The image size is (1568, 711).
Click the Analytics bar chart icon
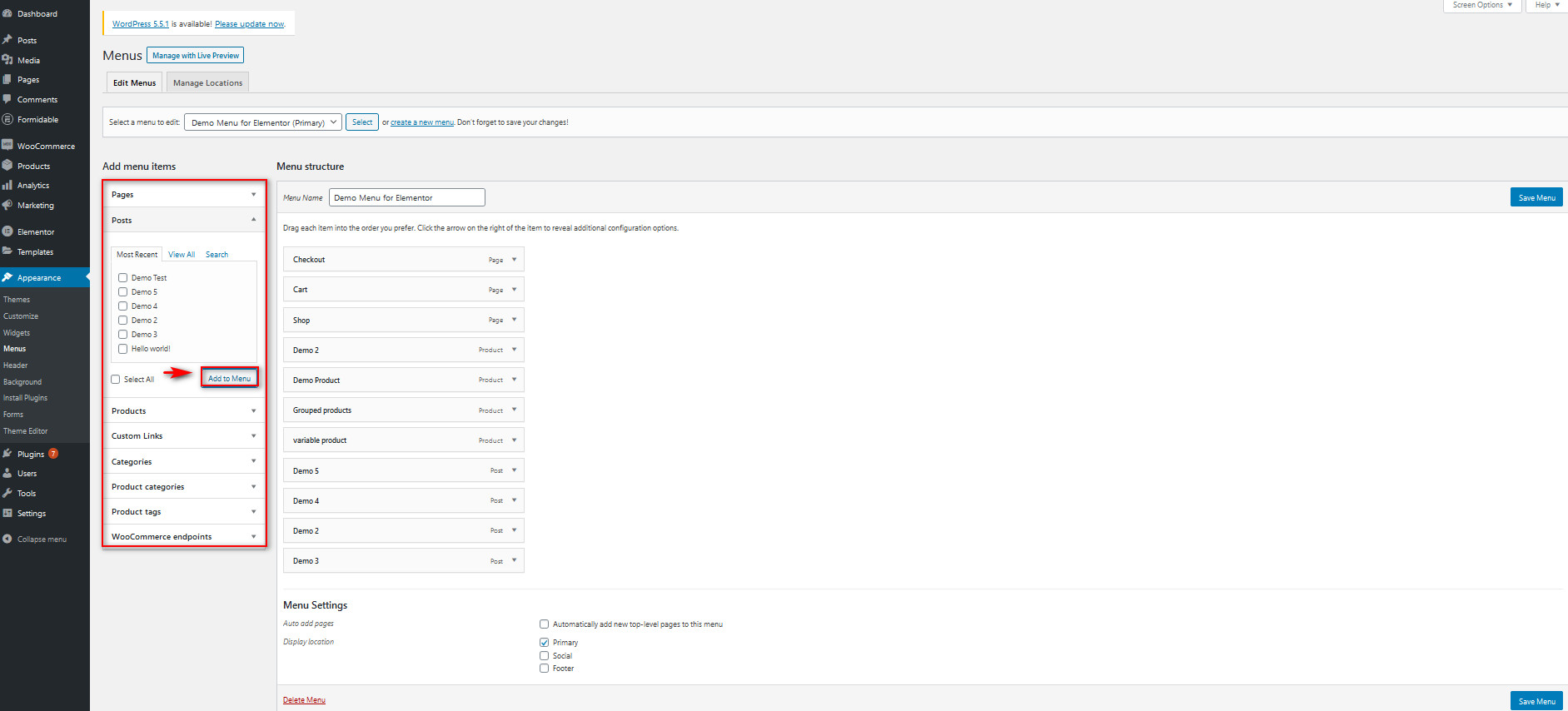click(x=7, y=185)
